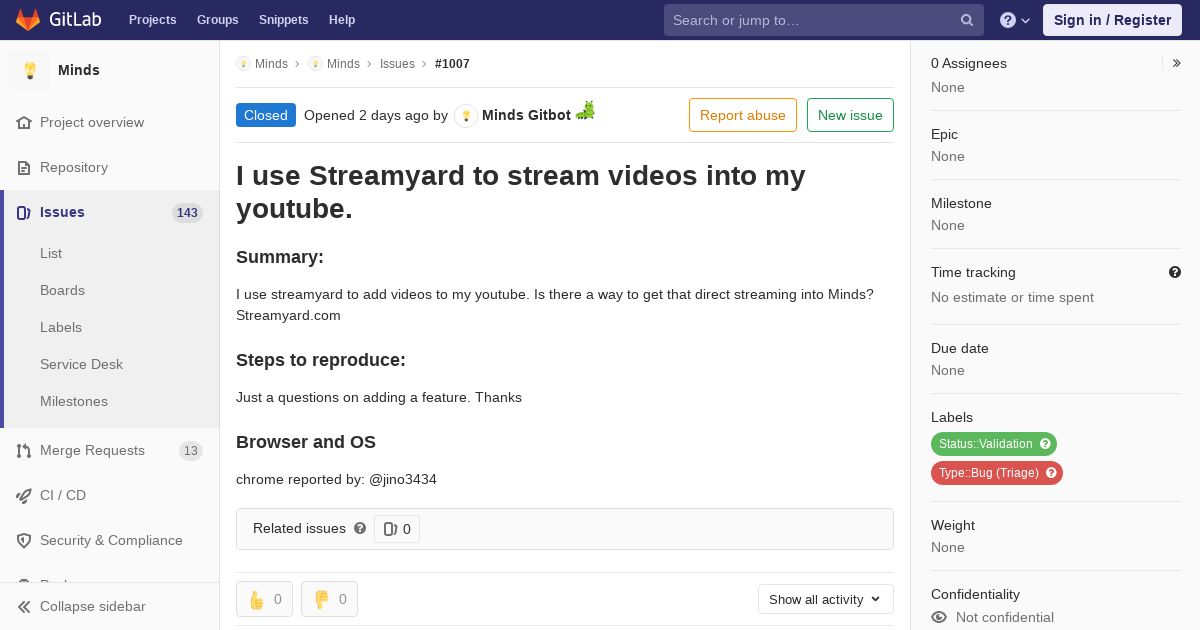Click the search magnifier icon
The image size is (1200, 630).
966,20
